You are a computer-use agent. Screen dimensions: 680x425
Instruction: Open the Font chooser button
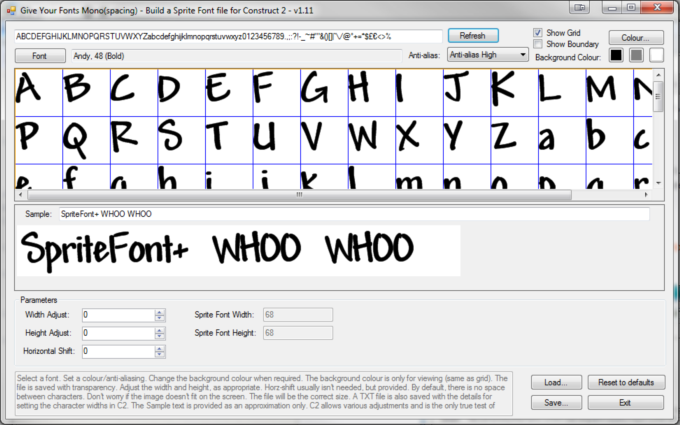(40, 55)
